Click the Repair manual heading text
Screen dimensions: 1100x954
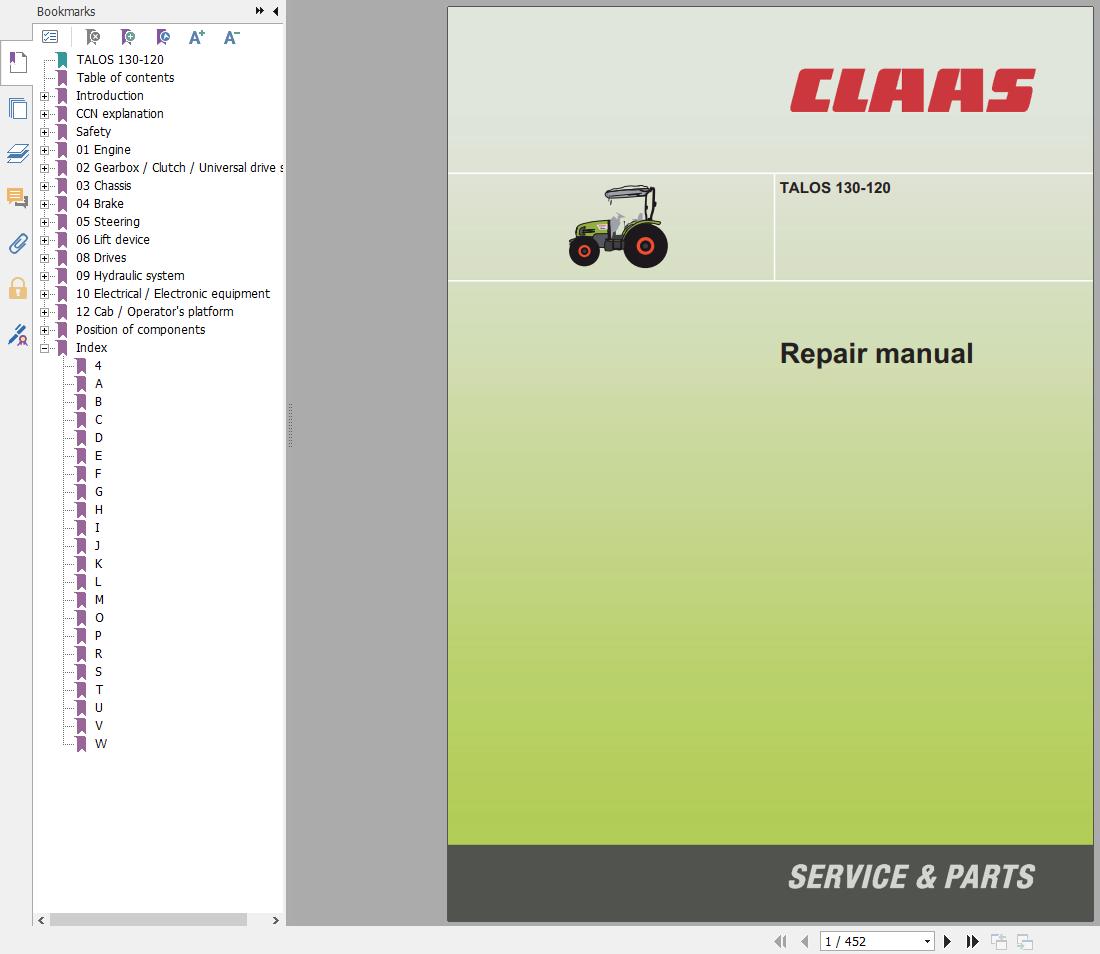pyautogui.click(x=876, y=353)
